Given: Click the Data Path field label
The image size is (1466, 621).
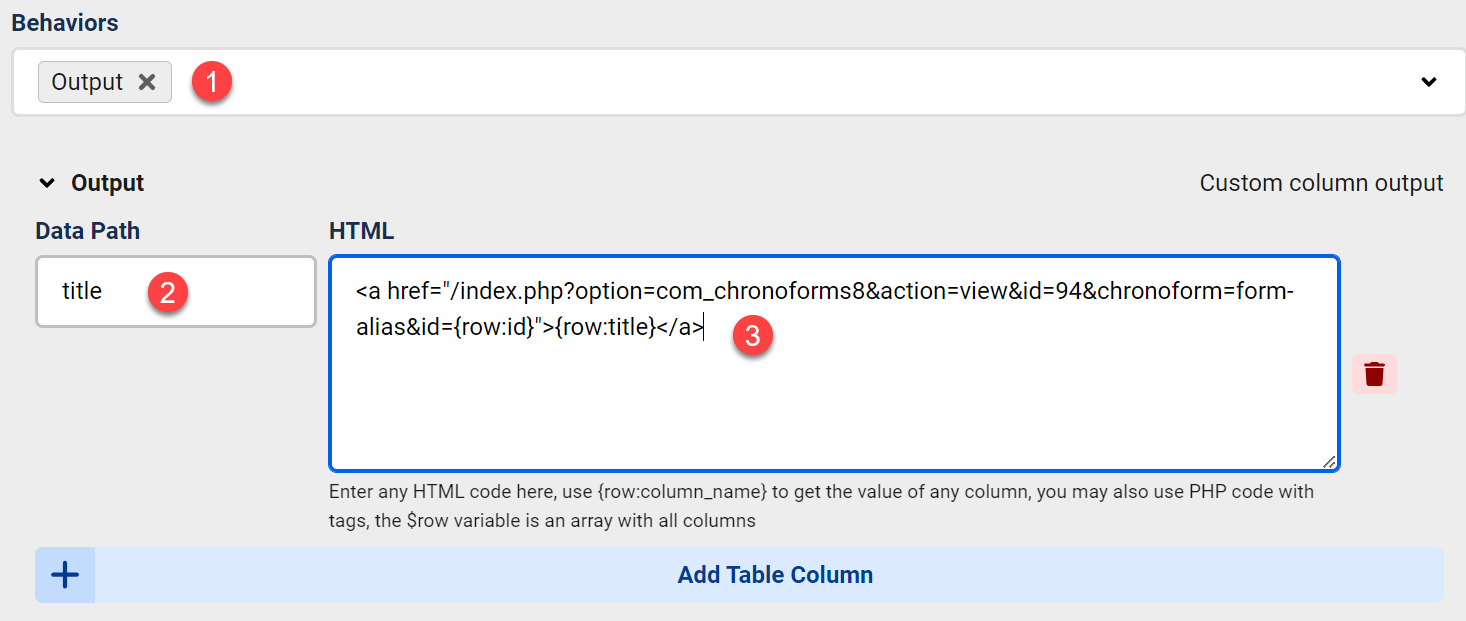Looking at the screenshot, I should (88, 231).
